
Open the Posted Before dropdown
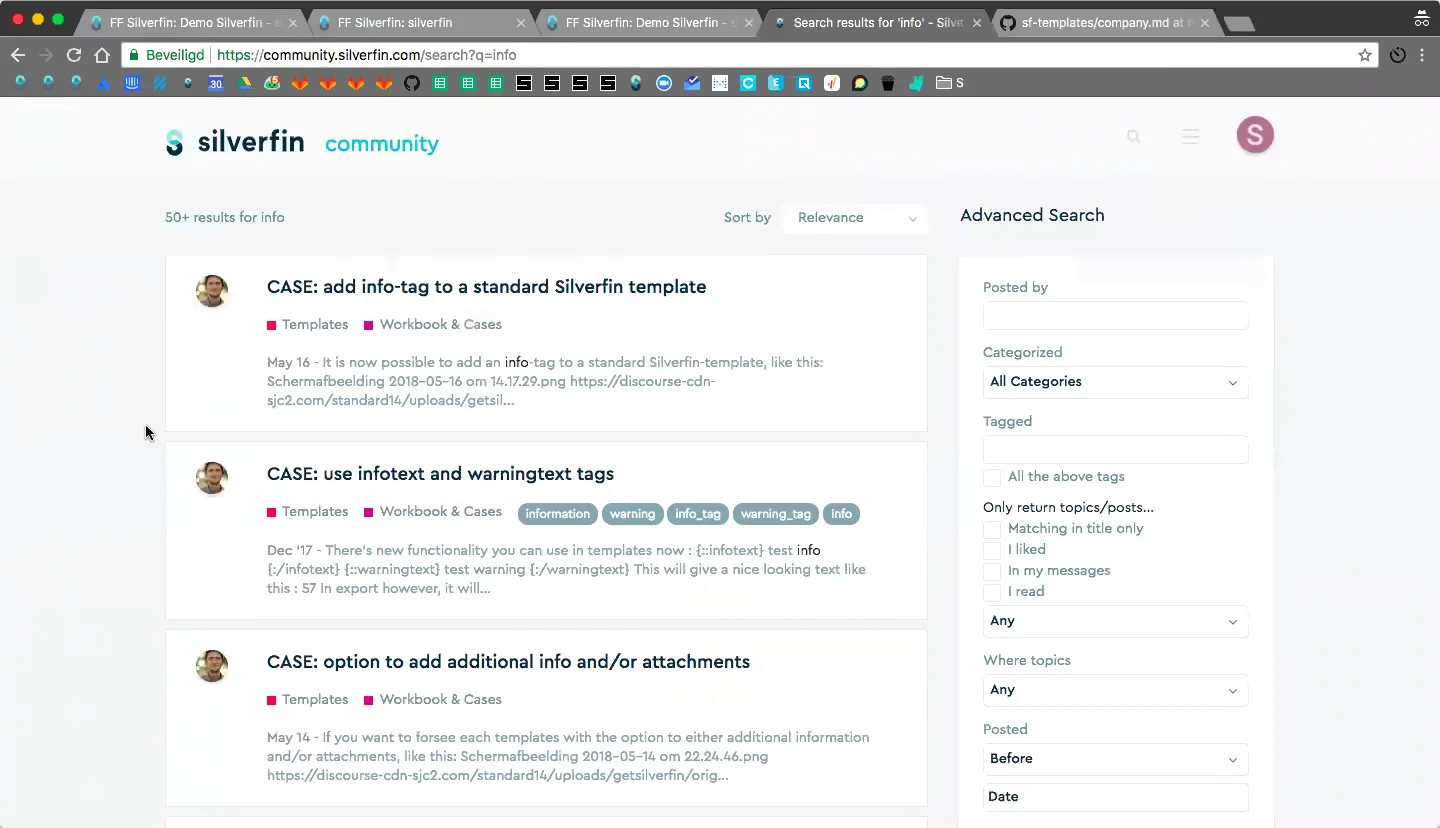click(x=1115, y=759)
